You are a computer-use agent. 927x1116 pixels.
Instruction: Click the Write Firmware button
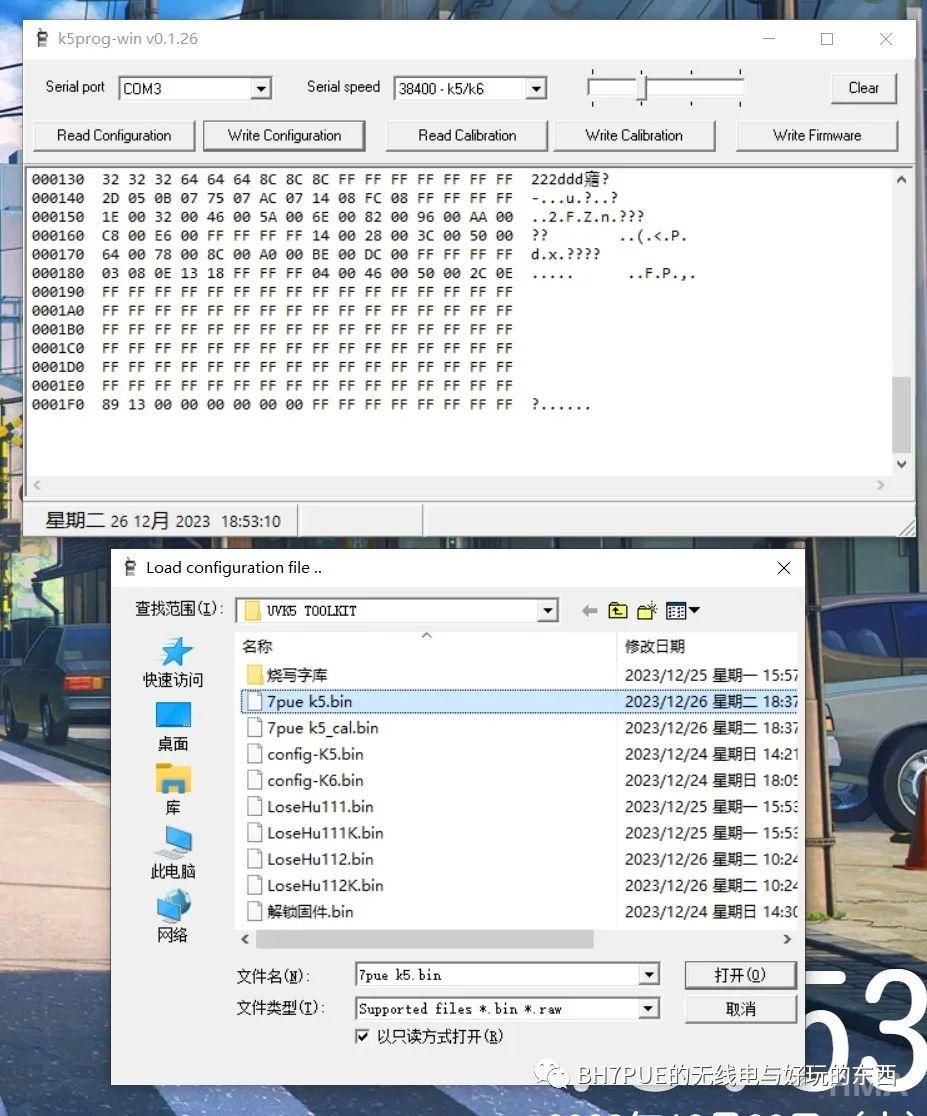pyautogui.click(x=816, y=135)
